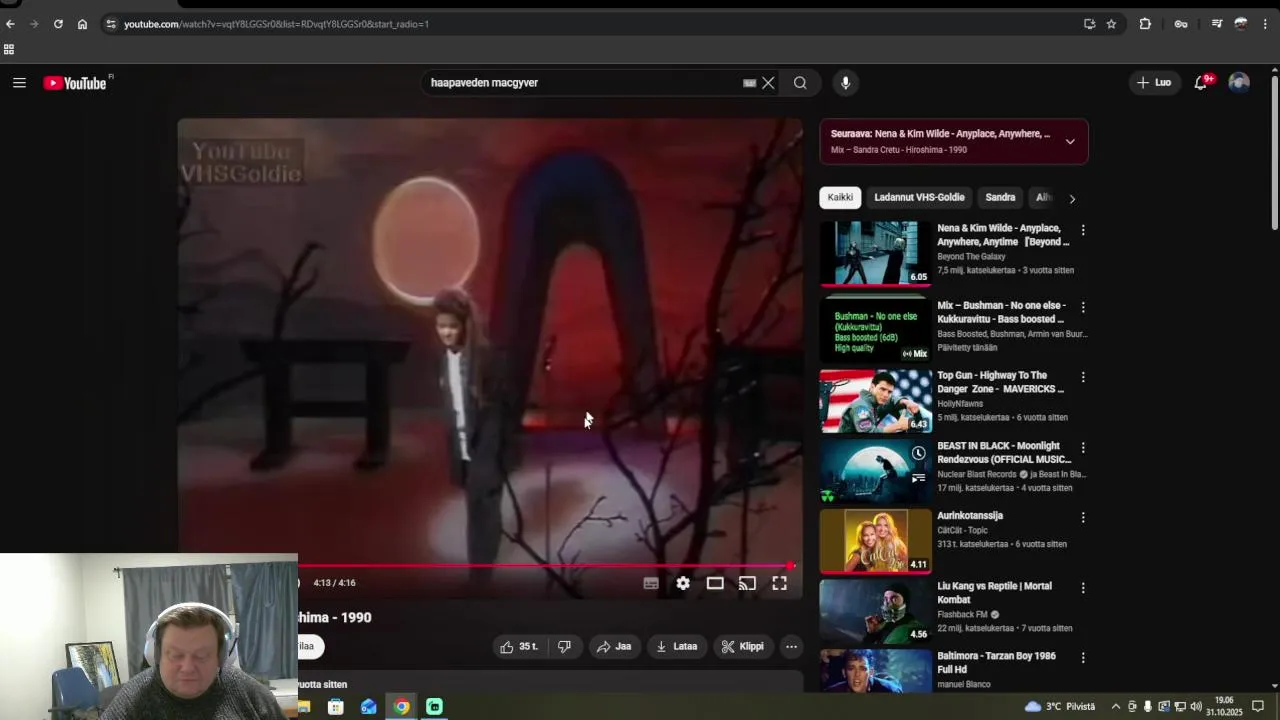Open options for Nena & Kim Wilde video
The image size is (1280, 720).
pos(1082,231)
